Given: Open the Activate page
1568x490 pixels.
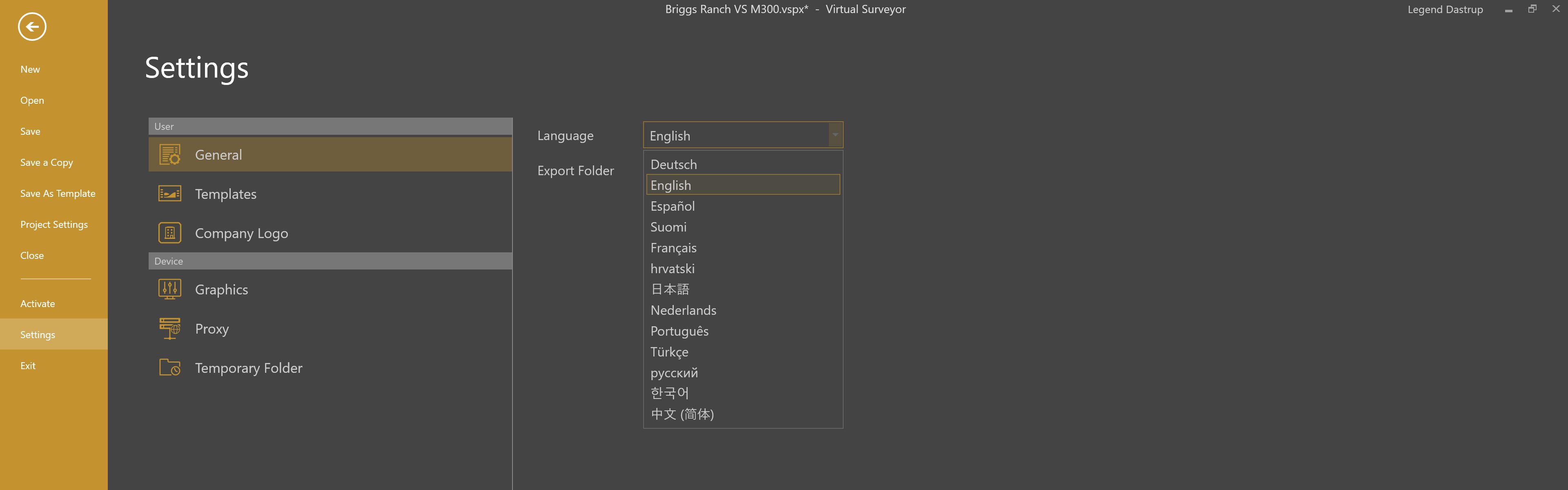Looking at the screenshot, I should pos(53,304).
